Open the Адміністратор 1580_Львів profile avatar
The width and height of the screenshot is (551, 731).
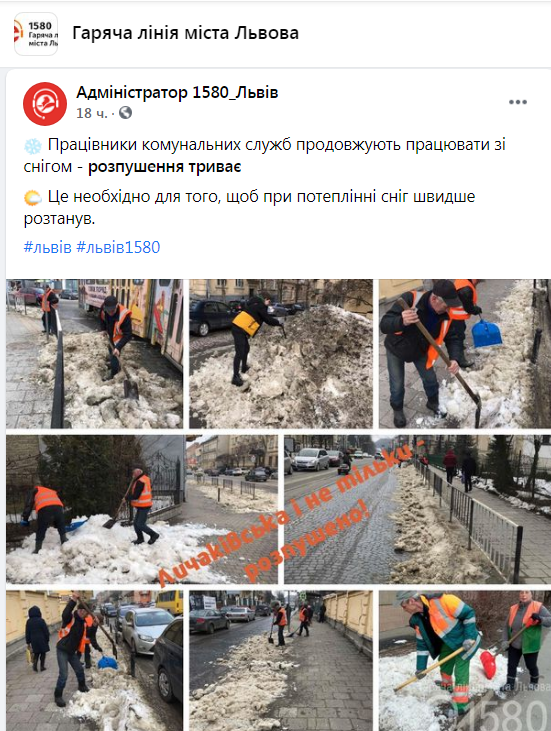click(45, 103)
